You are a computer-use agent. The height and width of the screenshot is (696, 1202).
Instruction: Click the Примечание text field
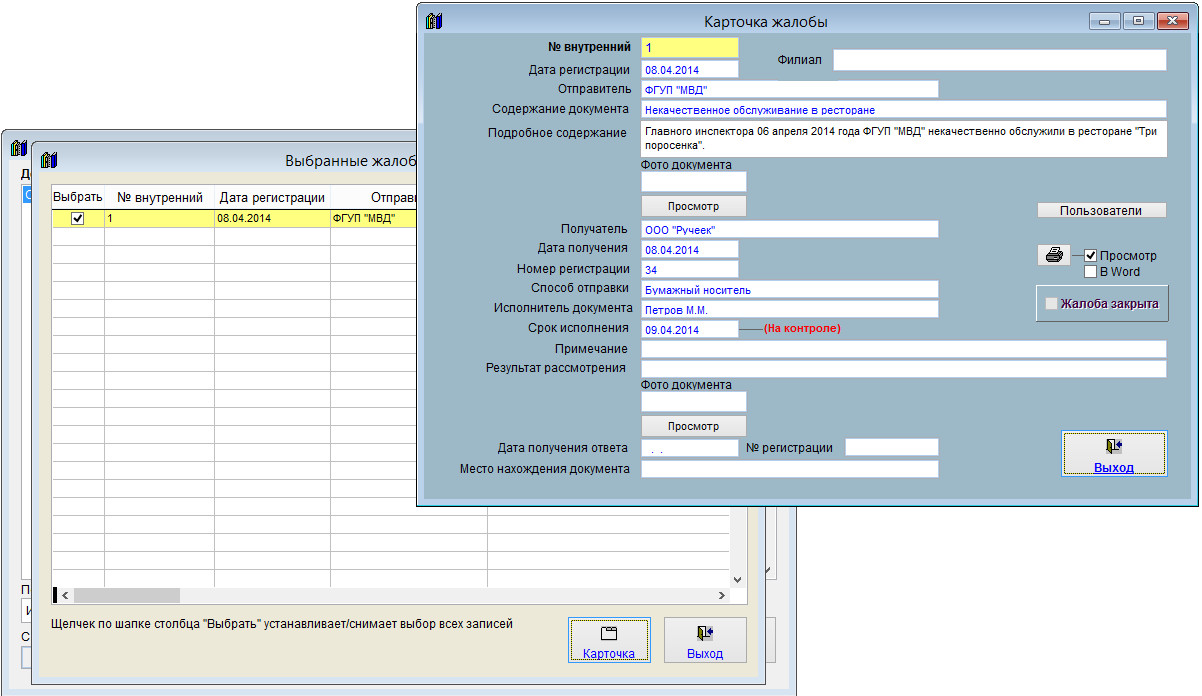pos(903,349)
